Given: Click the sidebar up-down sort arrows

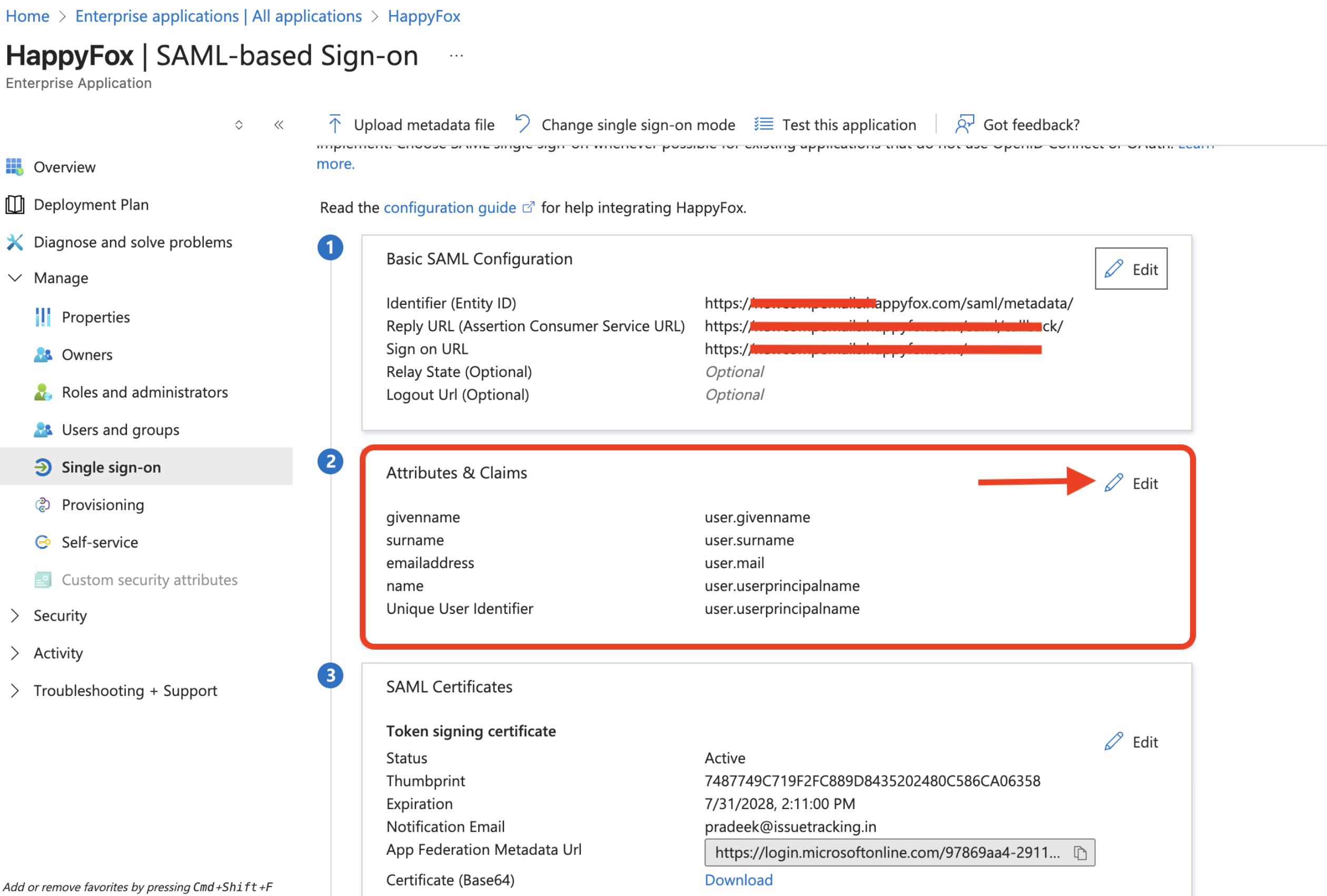Looking at the screenshot, I should coord(239,124).
